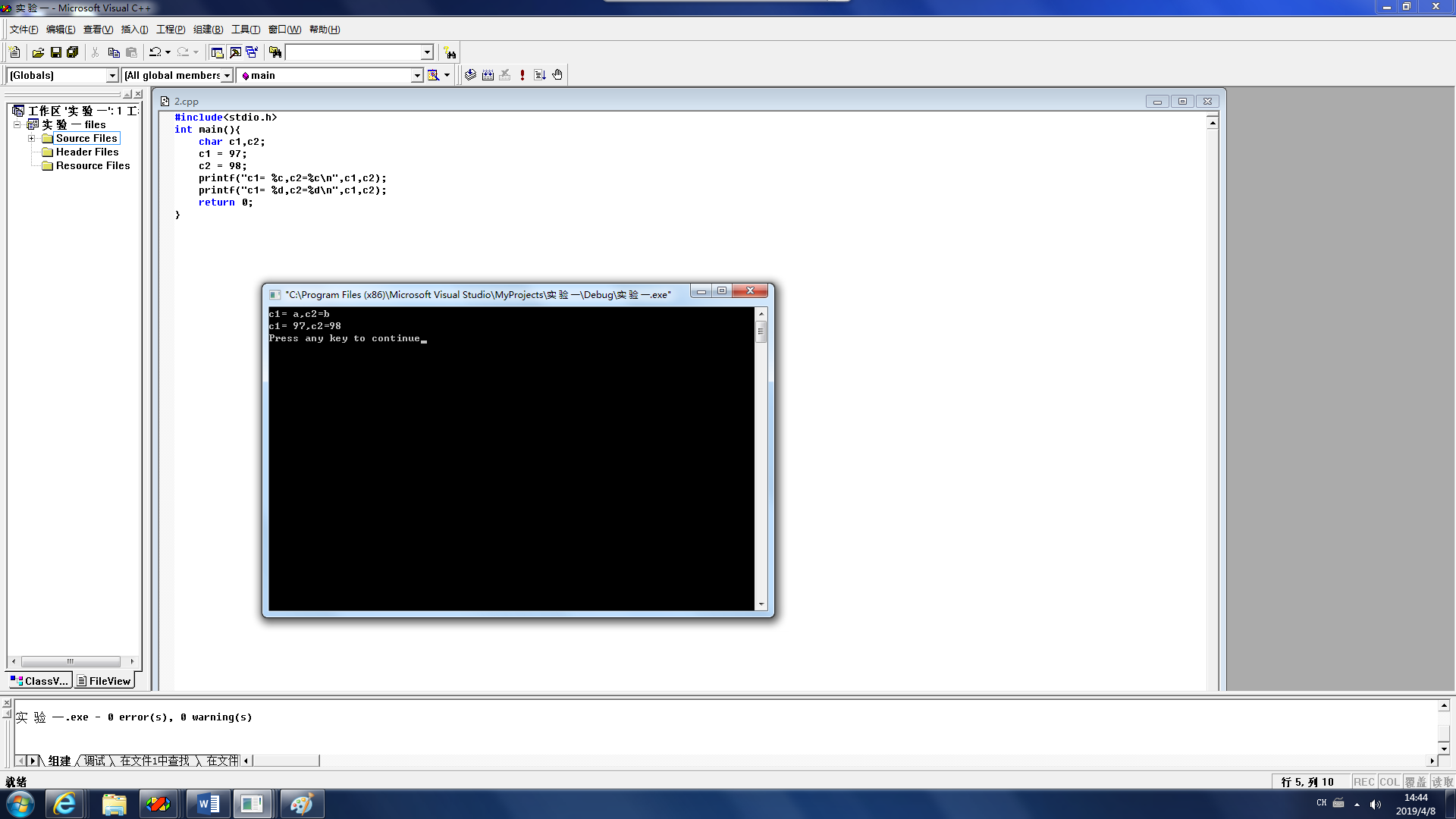The height and width of the screenshot is (819, 1456).
Task: Open the main function dropdown
Action: point(416,75)
